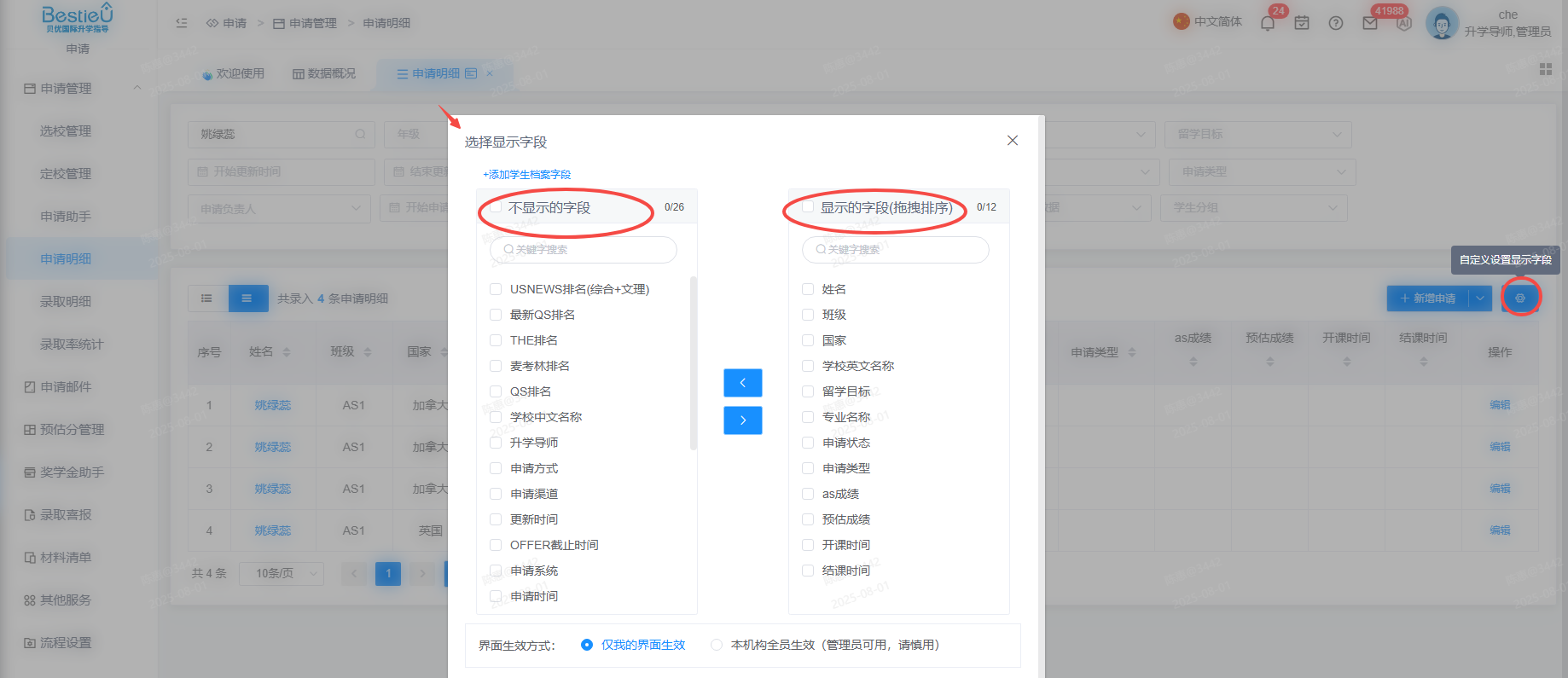Click the 新增申请 button
1568x678 pixels.
coord(1428,298)
